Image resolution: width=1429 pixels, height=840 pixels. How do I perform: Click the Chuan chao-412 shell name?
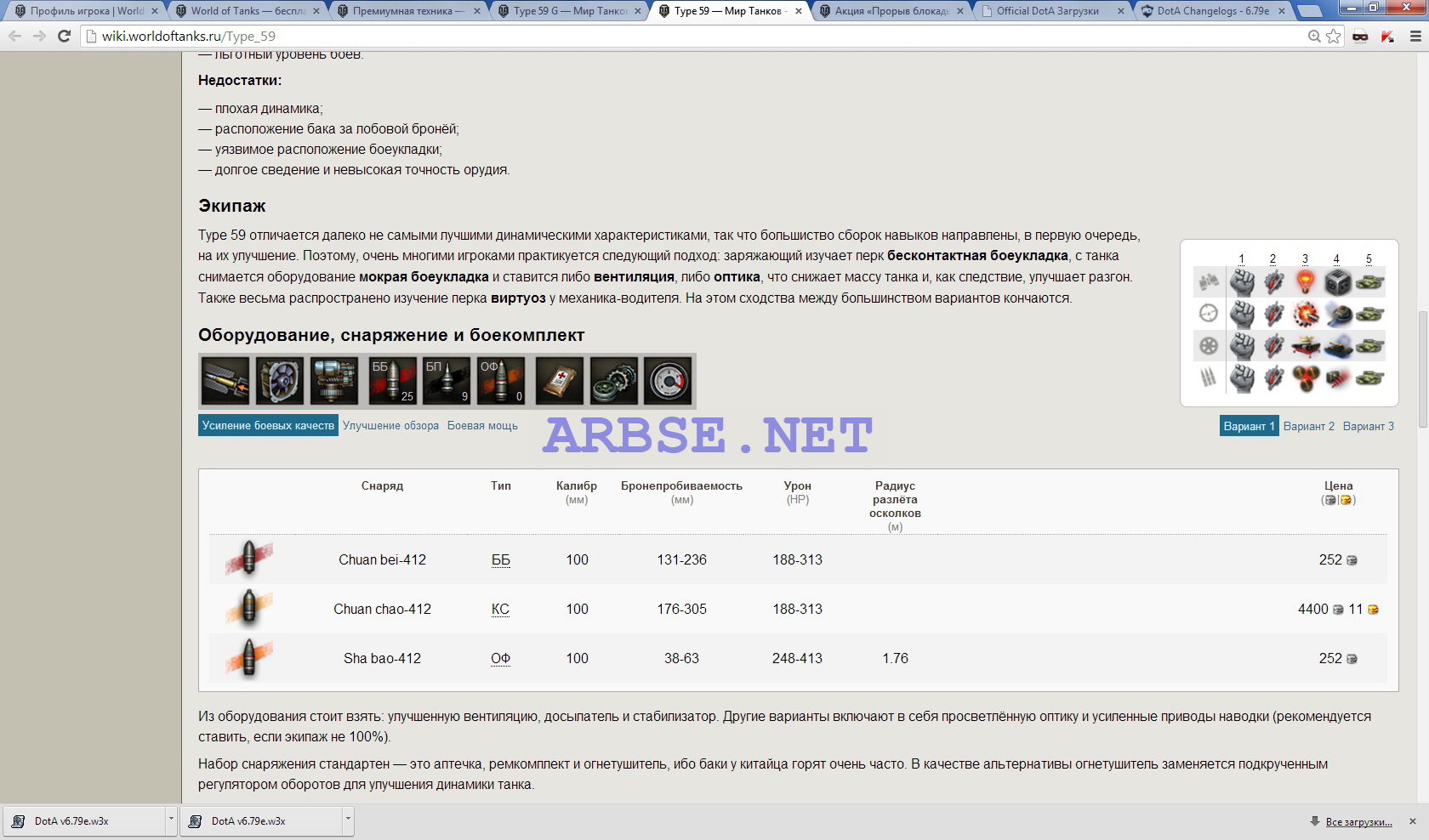pyautogui.click(x=382, y=609)
